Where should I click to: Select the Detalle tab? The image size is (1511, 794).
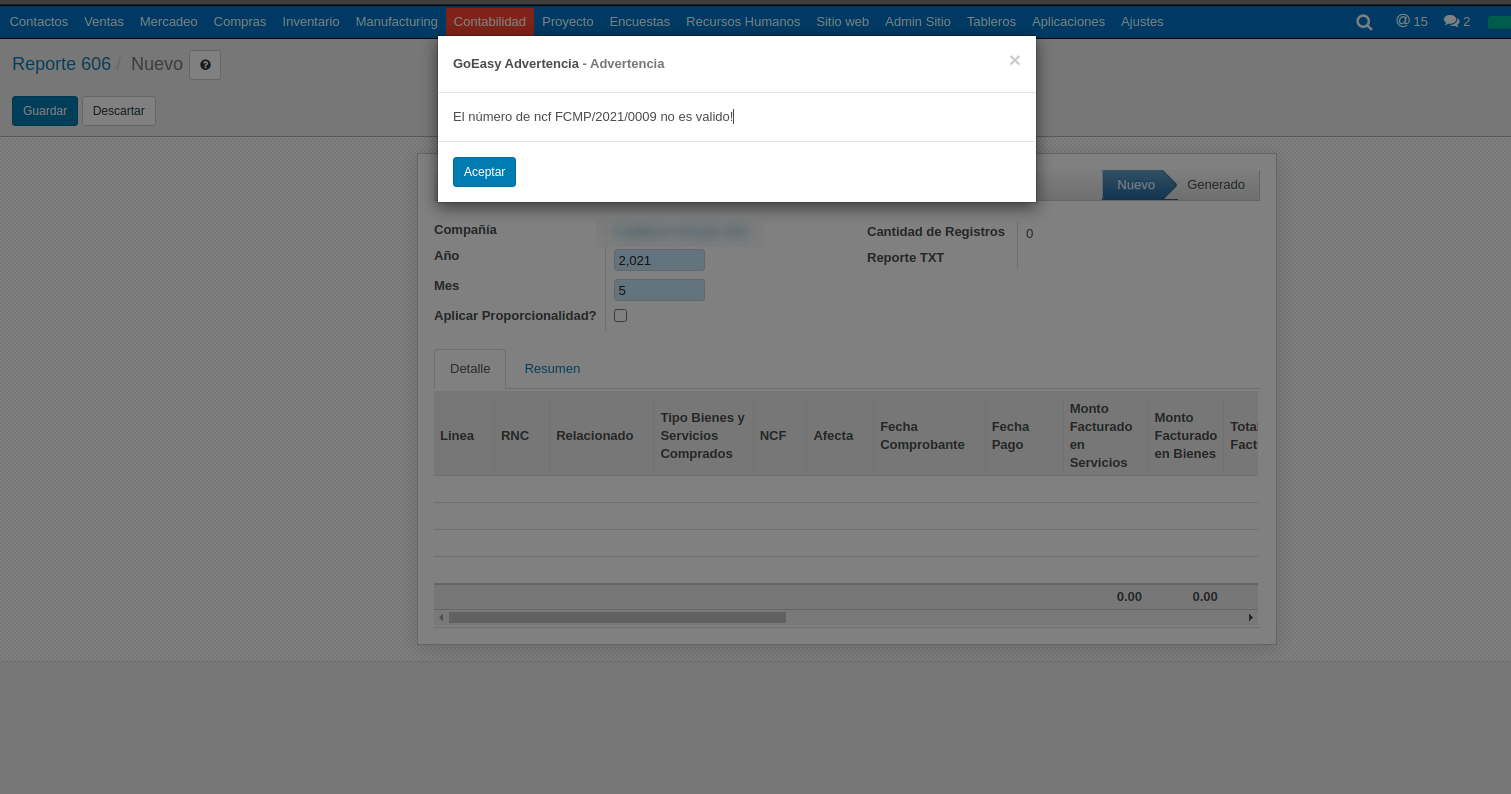click(x=470, y=369)
